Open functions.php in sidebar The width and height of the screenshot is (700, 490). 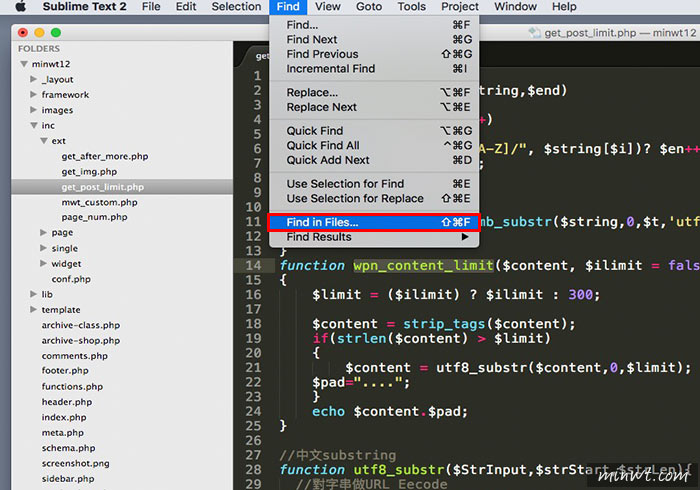pyautogui.click(x=72, y=386)
